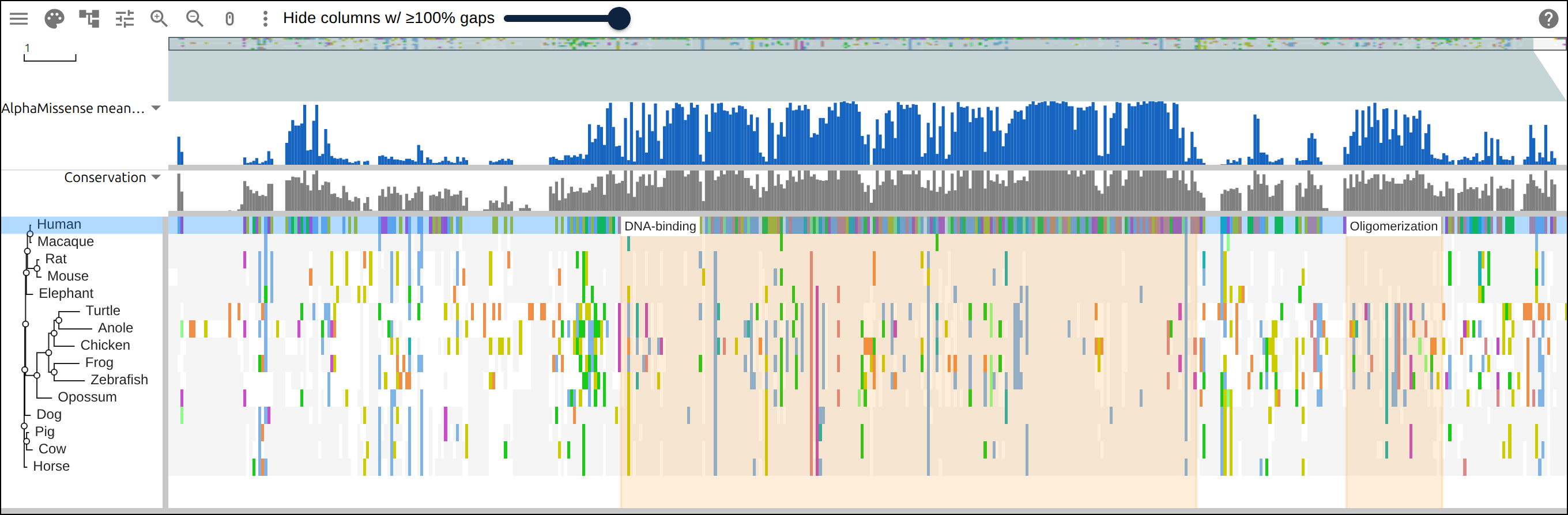
Task: Expand the Conservation track dropdown
Action: pyautogui.click(x=156, y=177)
